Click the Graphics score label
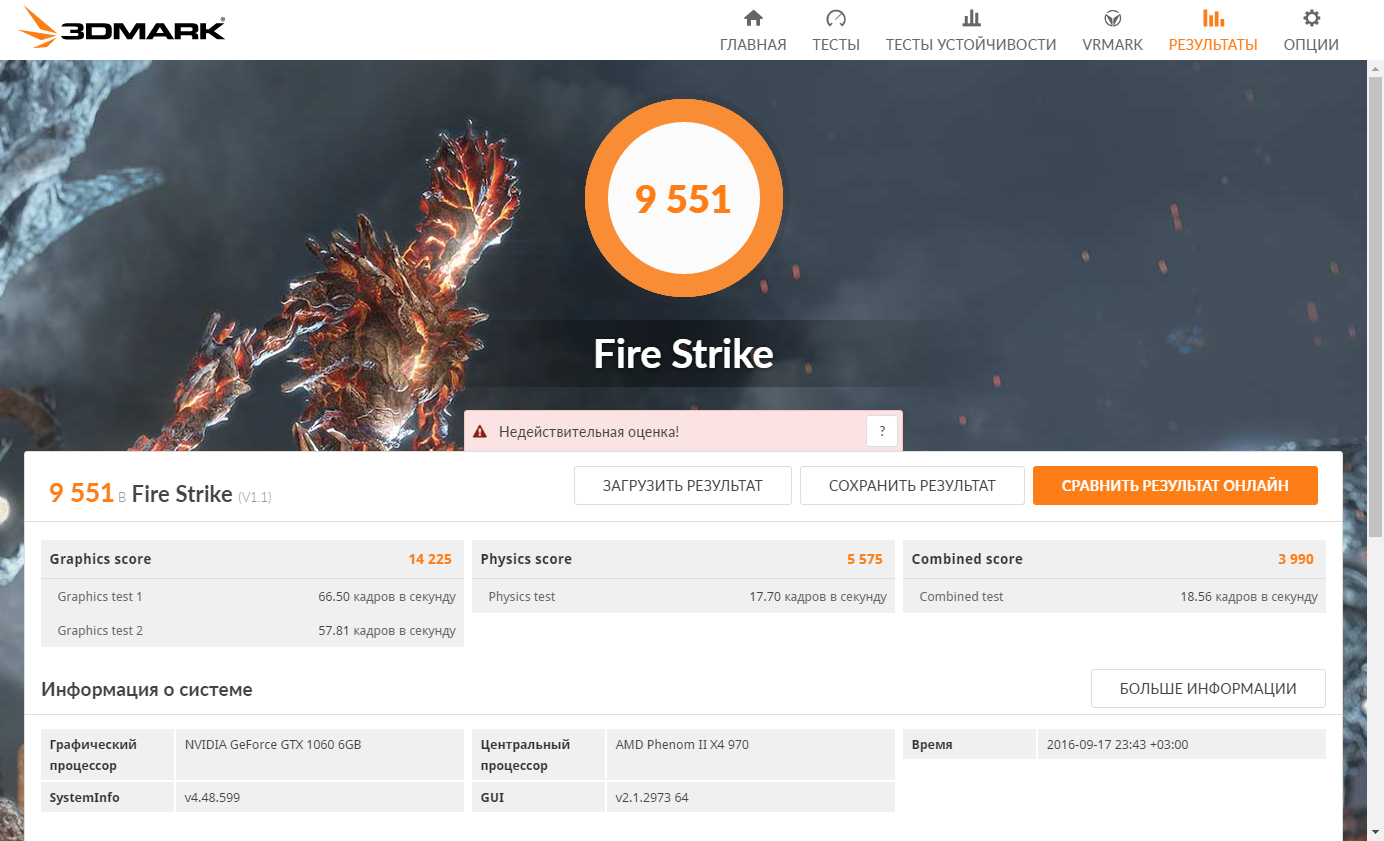Viewport: 1384px width, 841px height. [x=100, y=559]
